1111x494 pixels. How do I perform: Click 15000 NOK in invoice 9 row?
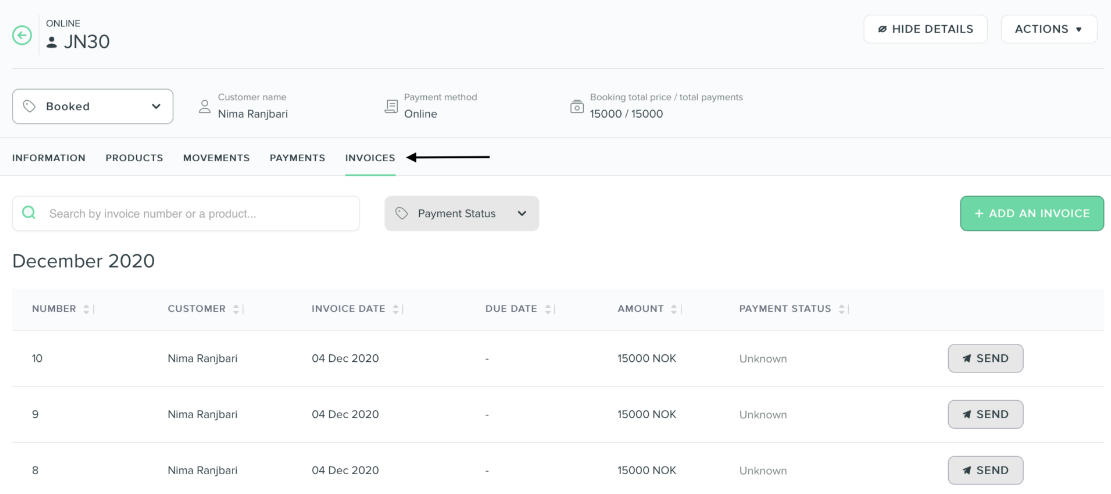(647, 415)
